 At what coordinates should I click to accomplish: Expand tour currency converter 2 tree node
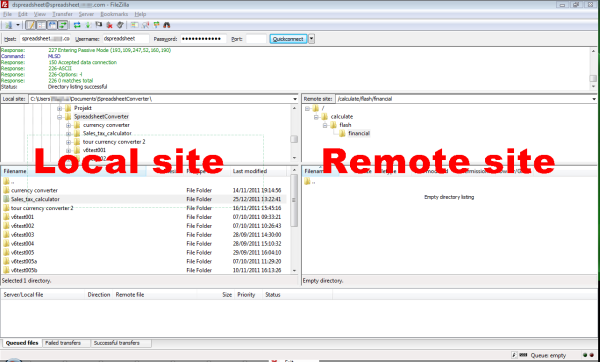coord(68,142)
